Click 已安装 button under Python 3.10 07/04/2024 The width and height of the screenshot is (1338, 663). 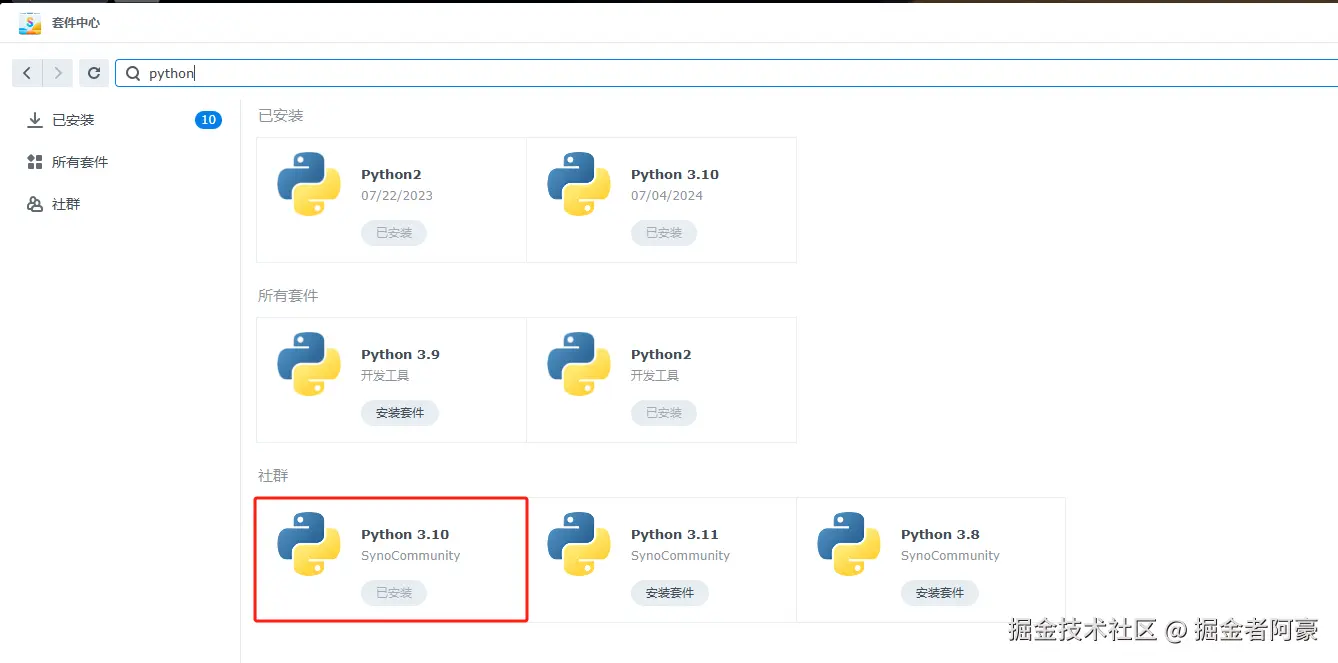(x=664, y=233)
